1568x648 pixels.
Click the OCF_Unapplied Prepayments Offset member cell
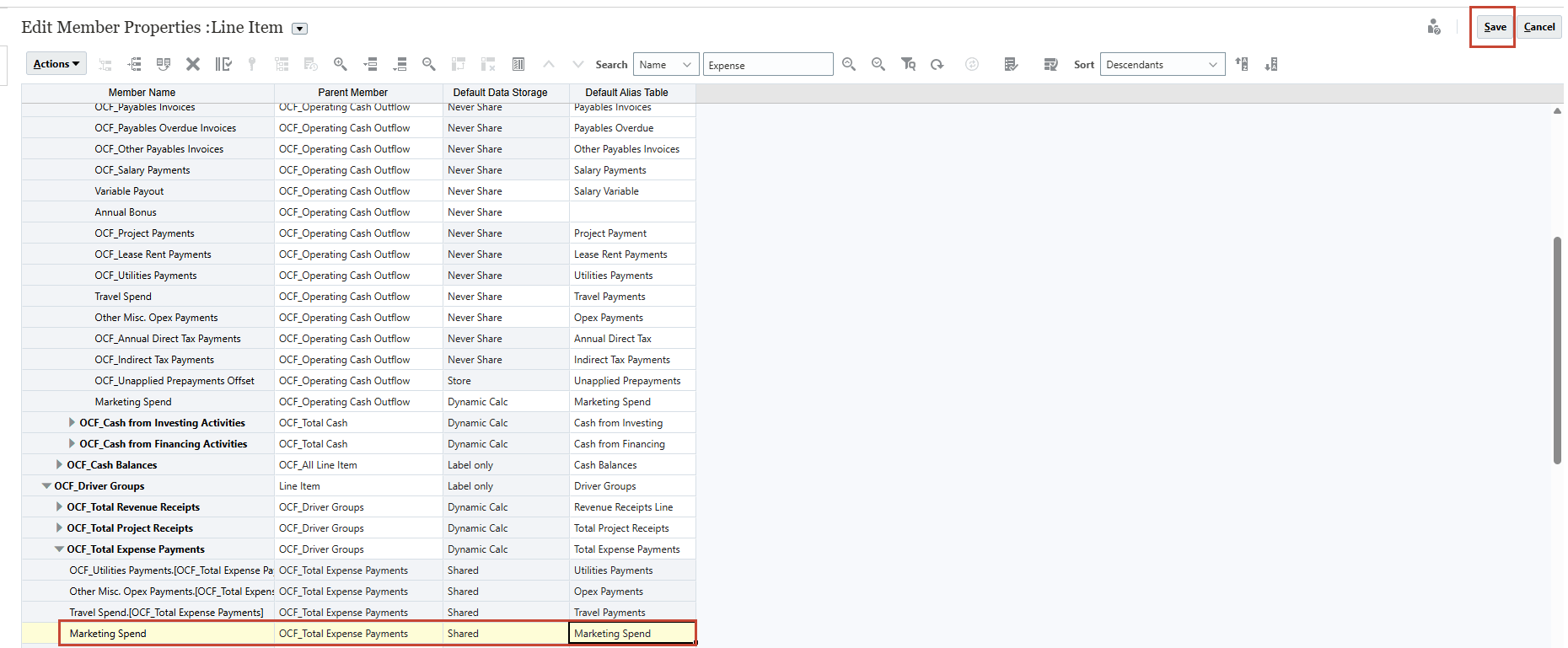click(x=148, y=381)
